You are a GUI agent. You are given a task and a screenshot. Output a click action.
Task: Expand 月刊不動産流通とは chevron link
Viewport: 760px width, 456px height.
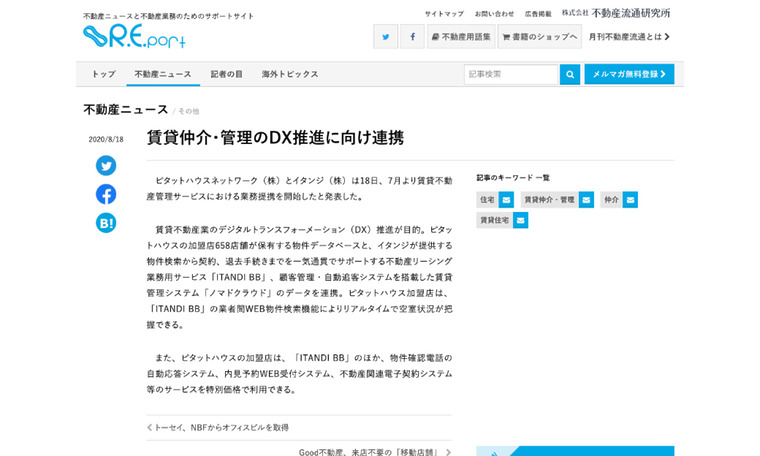[x=629, y=37]
